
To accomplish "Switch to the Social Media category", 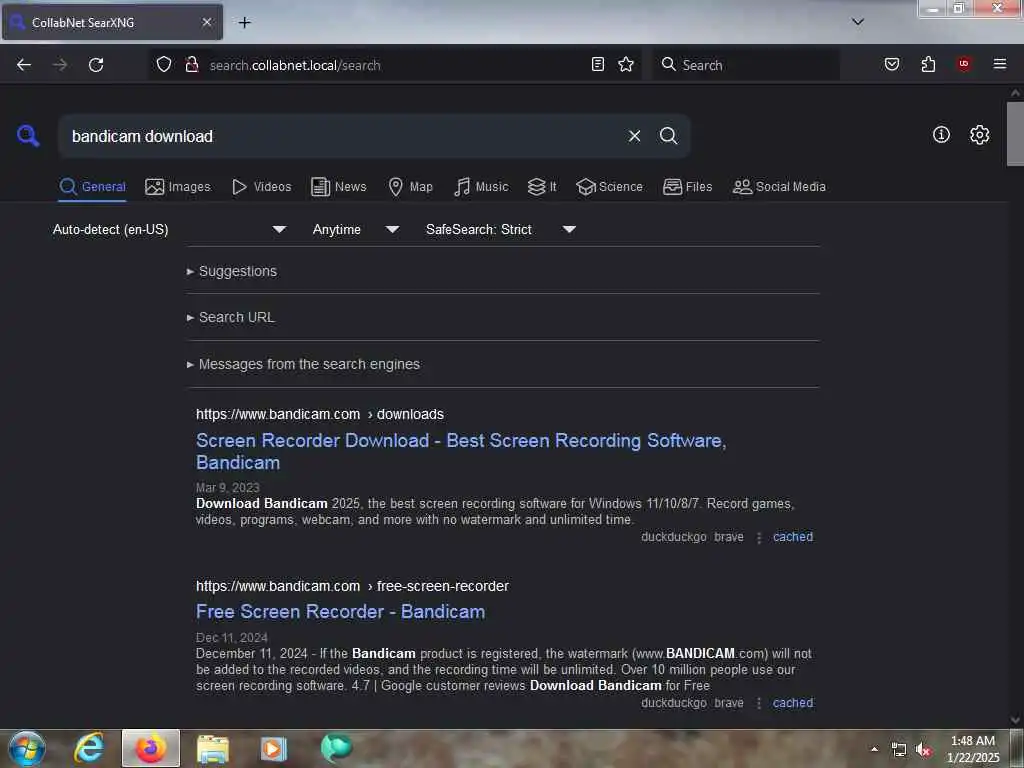I will [779, 187].
